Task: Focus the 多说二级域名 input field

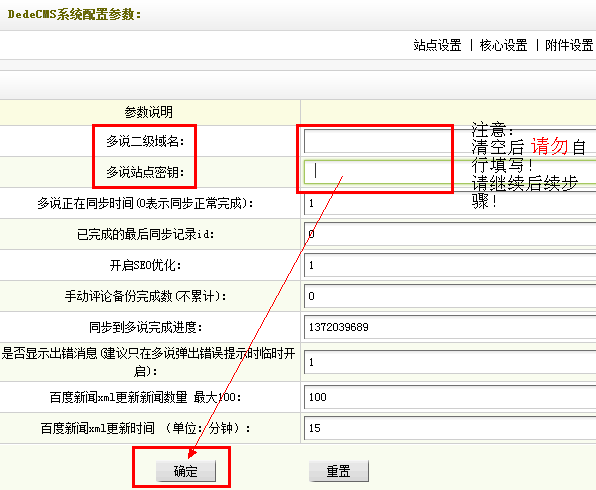Action: coord(450,141)
